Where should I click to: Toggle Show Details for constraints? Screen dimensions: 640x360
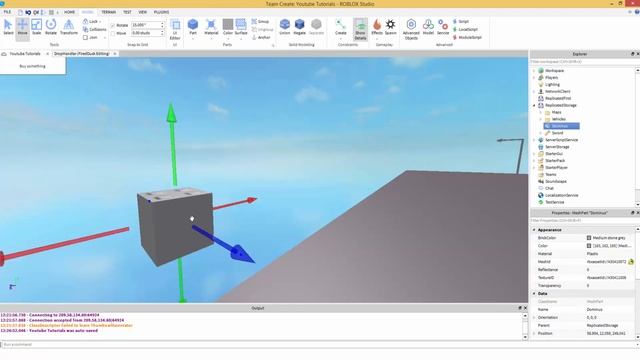tap(360, 29)
